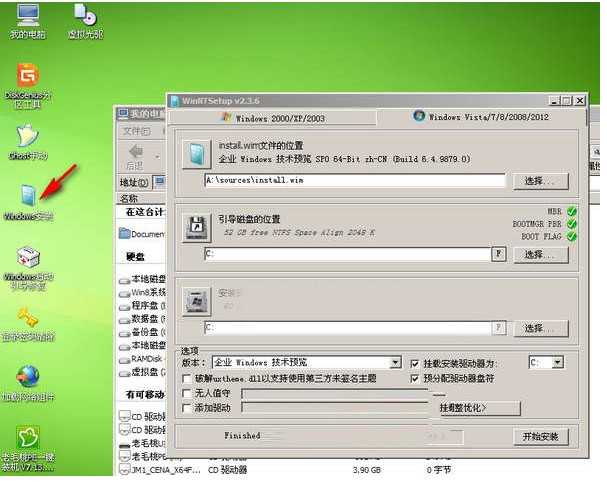Enable the 添加驱动 checkbox
607x494 pixels.
click(x=187, y=408)
